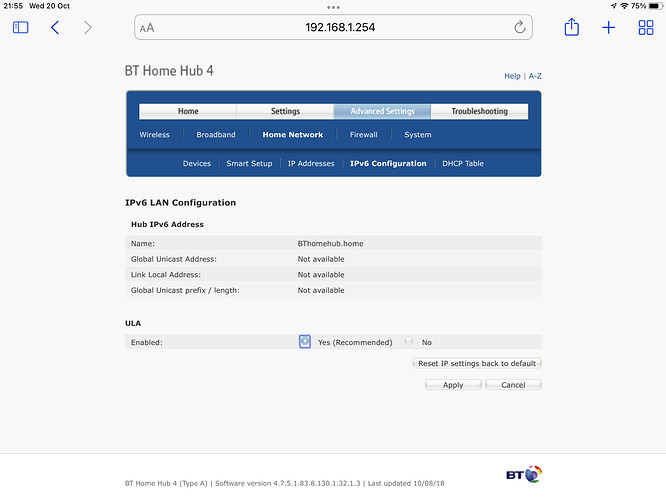This screenshot has width=666, height=500.
Task: Open the Home tab
Action: click(188, 111)
